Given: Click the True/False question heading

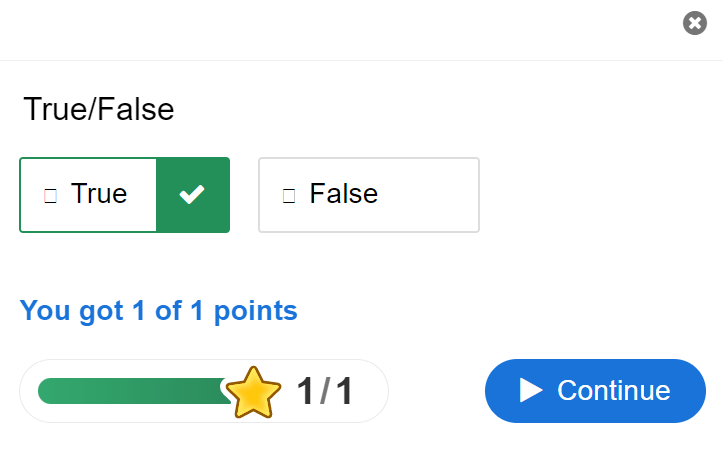Looking at the screenshot, I should 99,109.
